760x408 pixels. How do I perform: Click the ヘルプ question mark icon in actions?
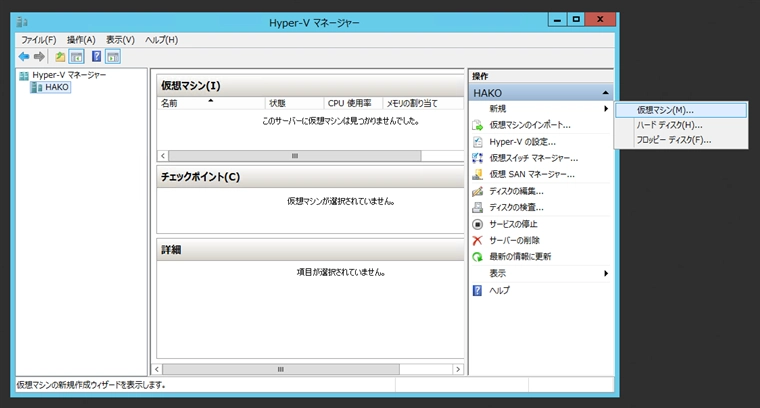[x=477, y=290]
